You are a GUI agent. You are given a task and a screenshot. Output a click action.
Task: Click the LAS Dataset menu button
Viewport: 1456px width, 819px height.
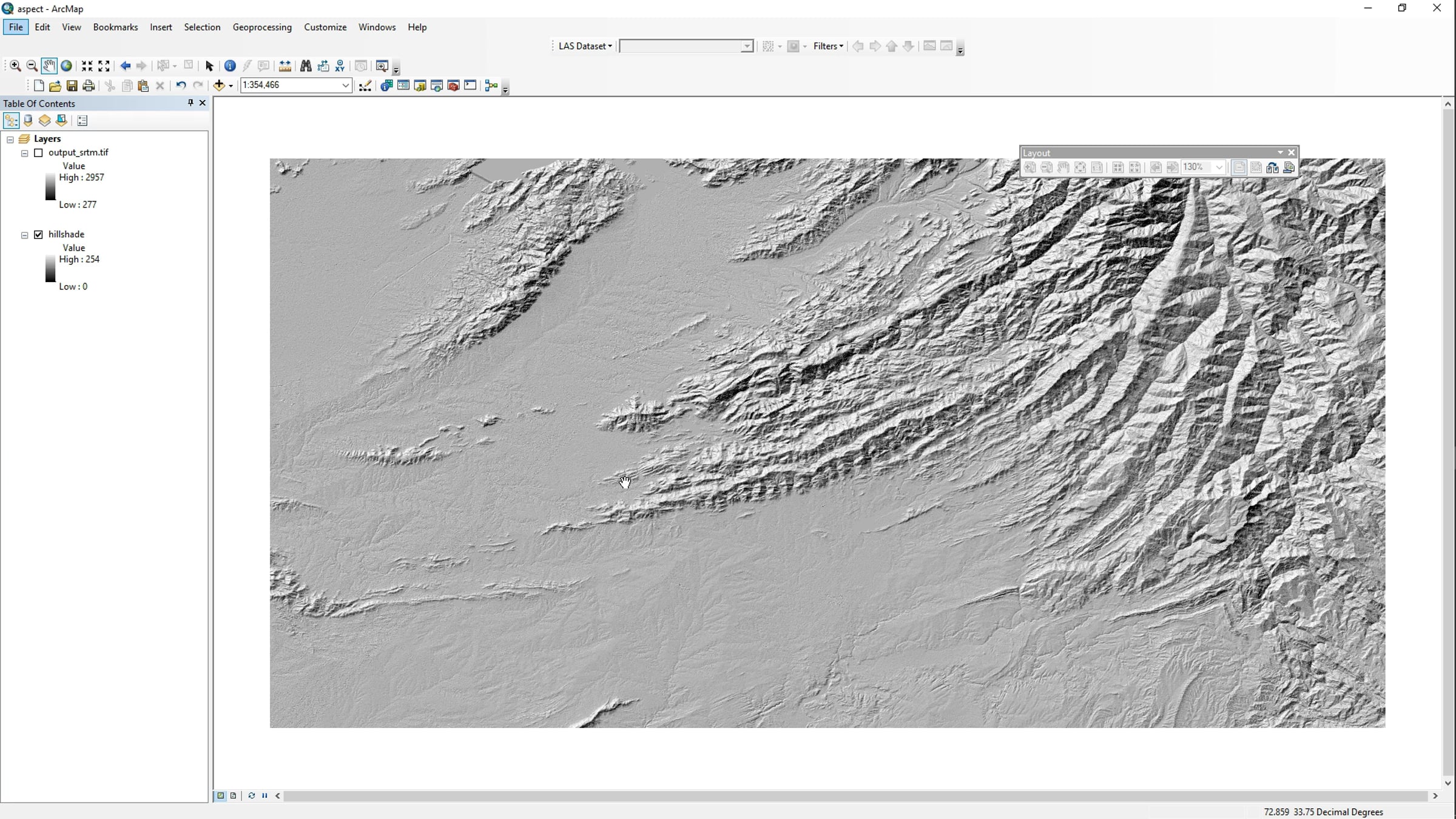click(x=584, y=46)
